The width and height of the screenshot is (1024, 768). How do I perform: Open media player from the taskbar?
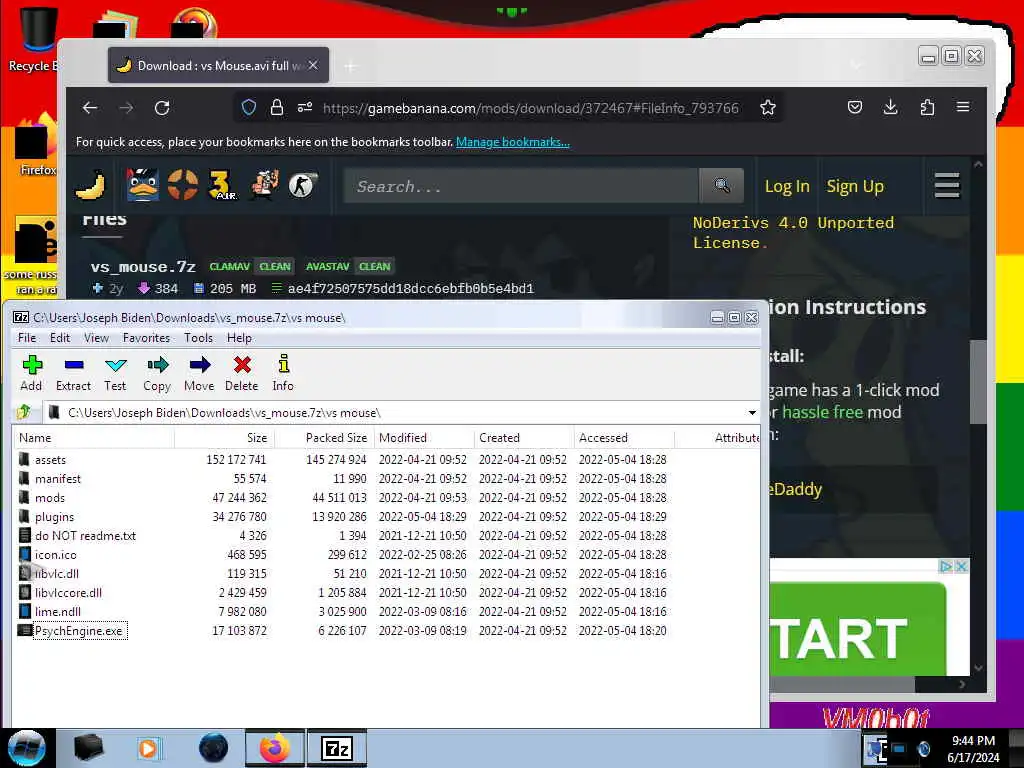pos(149,748)
